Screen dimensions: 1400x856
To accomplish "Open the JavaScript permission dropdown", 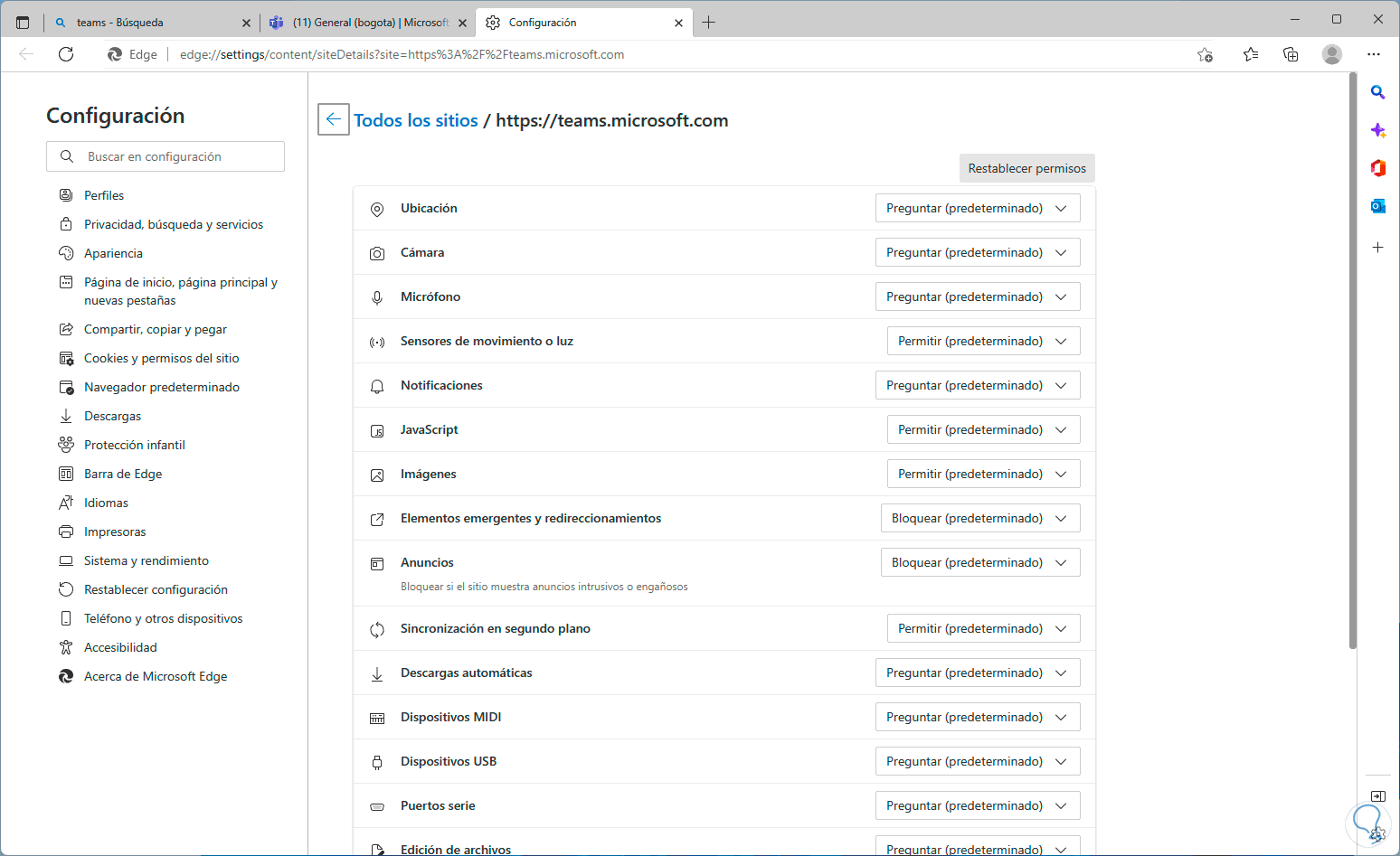I will click(x=983, y=429).
